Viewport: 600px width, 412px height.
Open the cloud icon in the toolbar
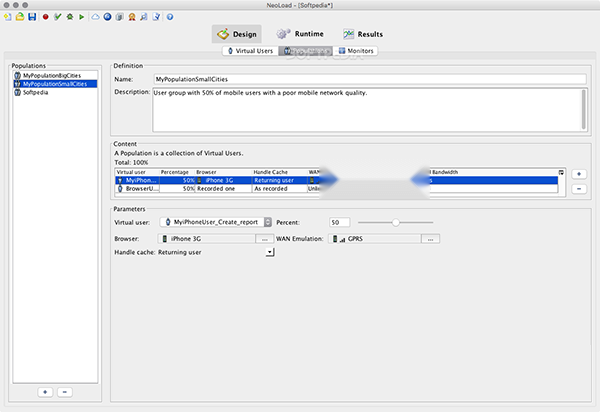pos(95,17)
